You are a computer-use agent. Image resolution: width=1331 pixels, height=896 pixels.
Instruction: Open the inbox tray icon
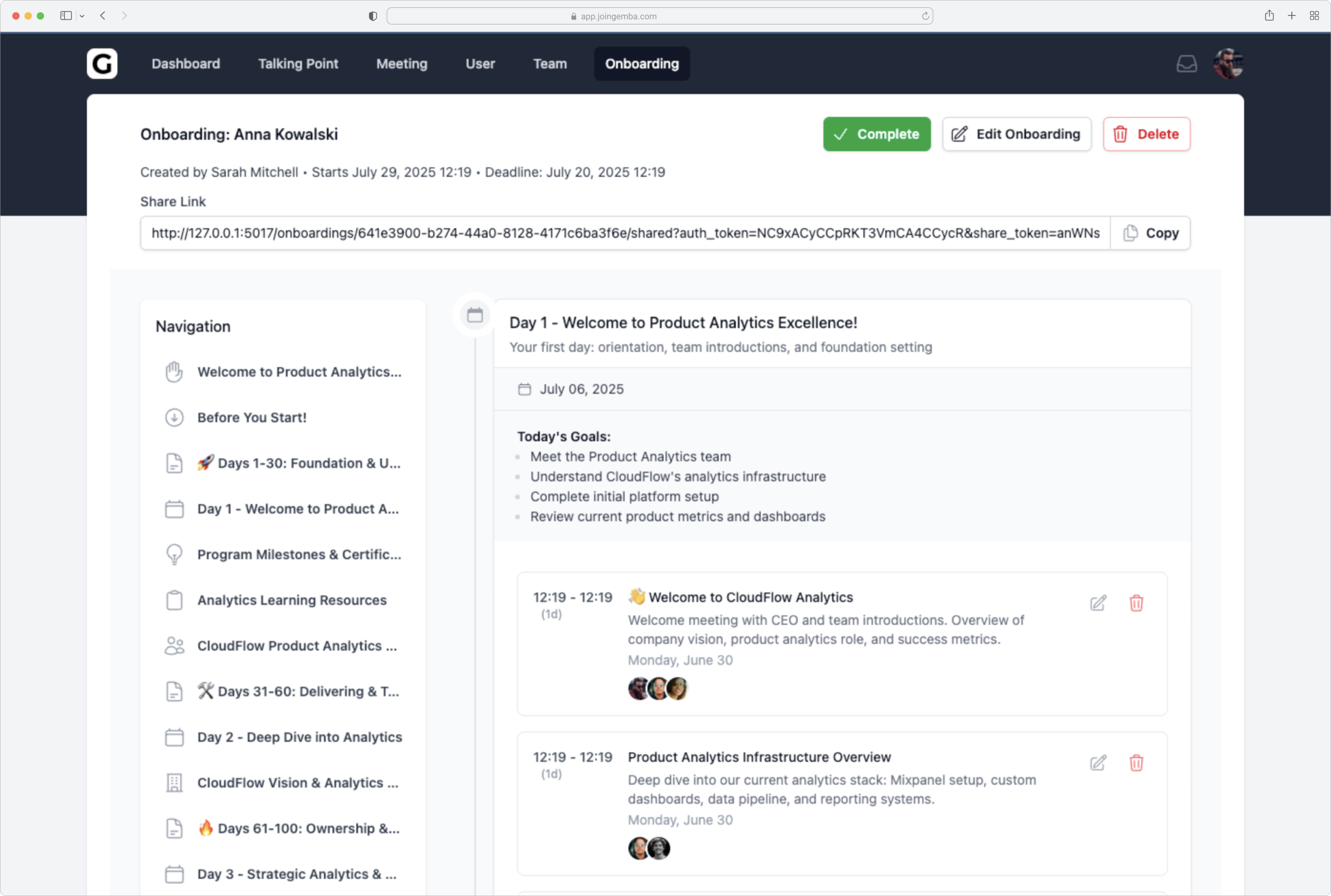1187,64
